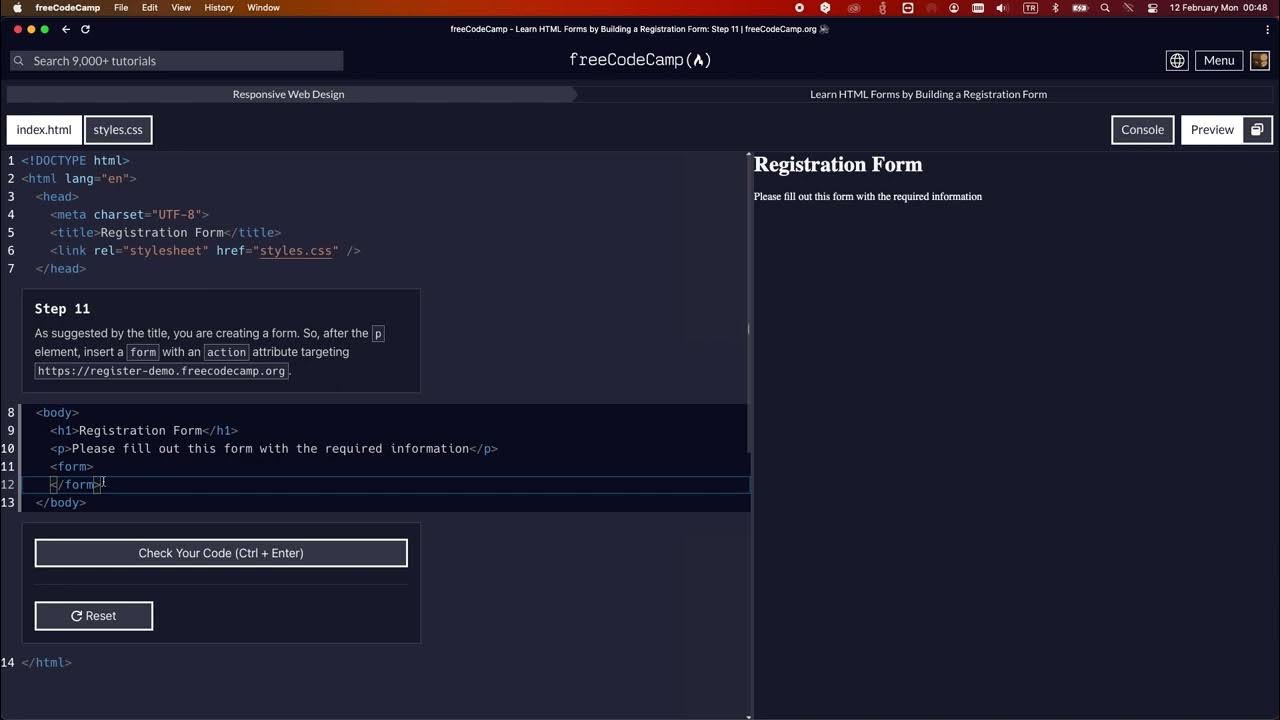Click the meta charset line
This screenshot has width=1280, height=720.
coord(129,214)
